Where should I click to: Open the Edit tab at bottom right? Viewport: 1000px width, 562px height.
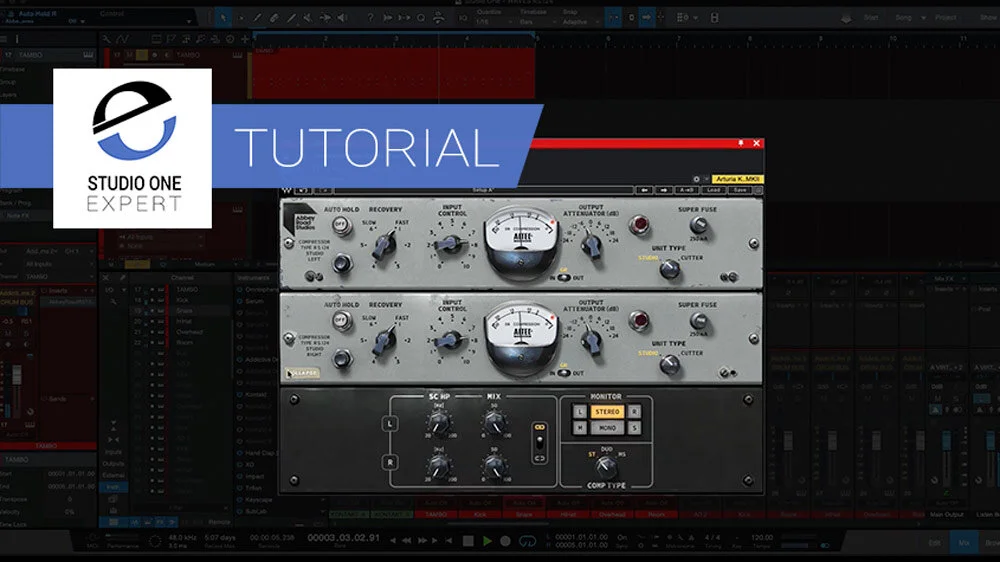point(934,543)
